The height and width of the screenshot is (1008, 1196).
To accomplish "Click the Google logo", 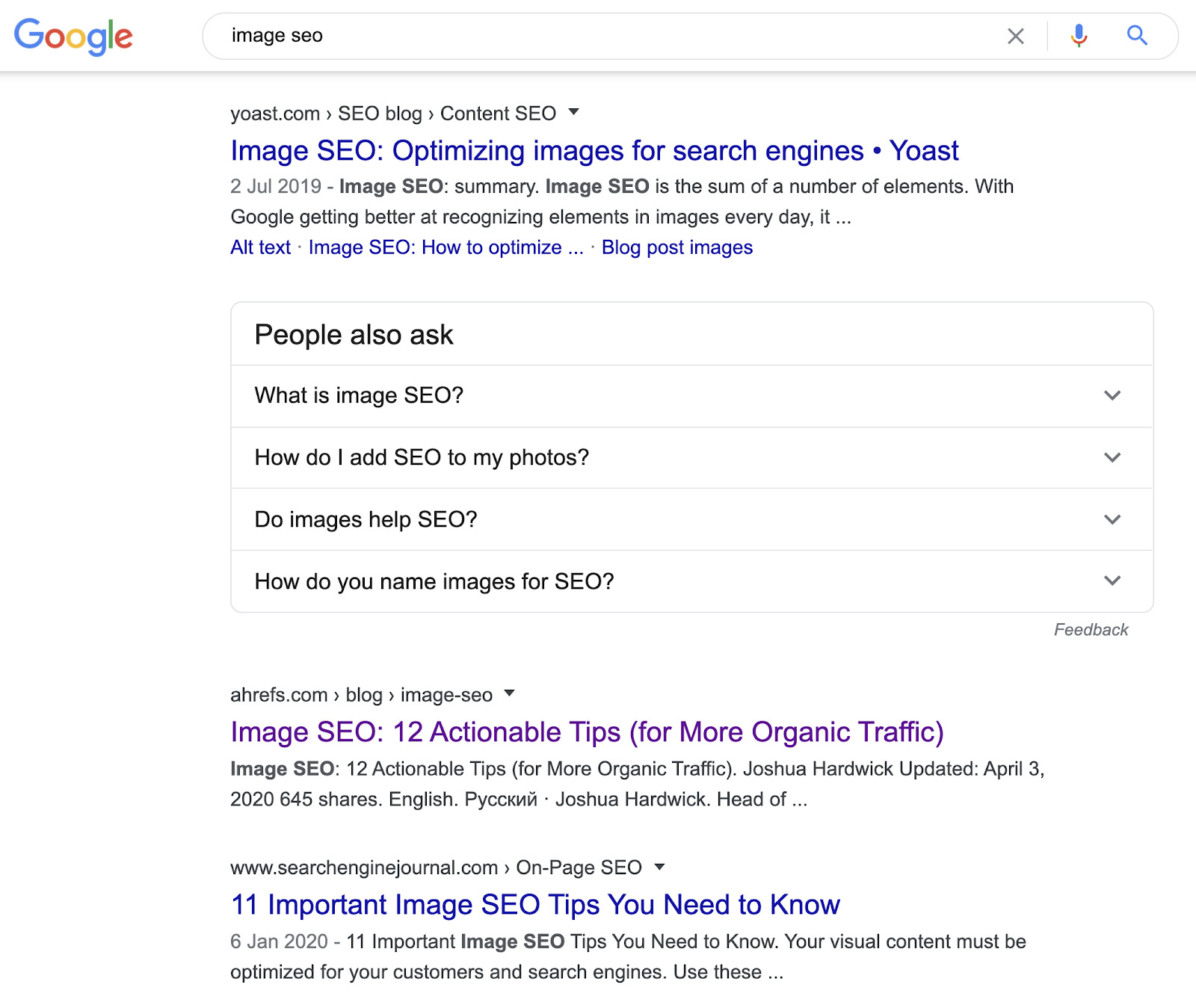I will [x=73, y=36].
